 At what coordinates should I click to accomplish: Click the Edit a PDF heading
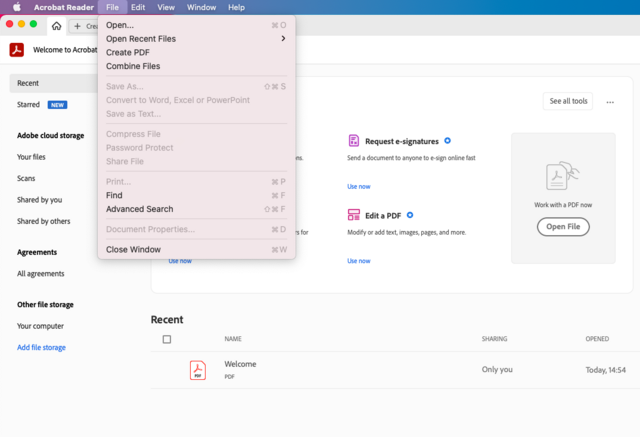(383, 215)
